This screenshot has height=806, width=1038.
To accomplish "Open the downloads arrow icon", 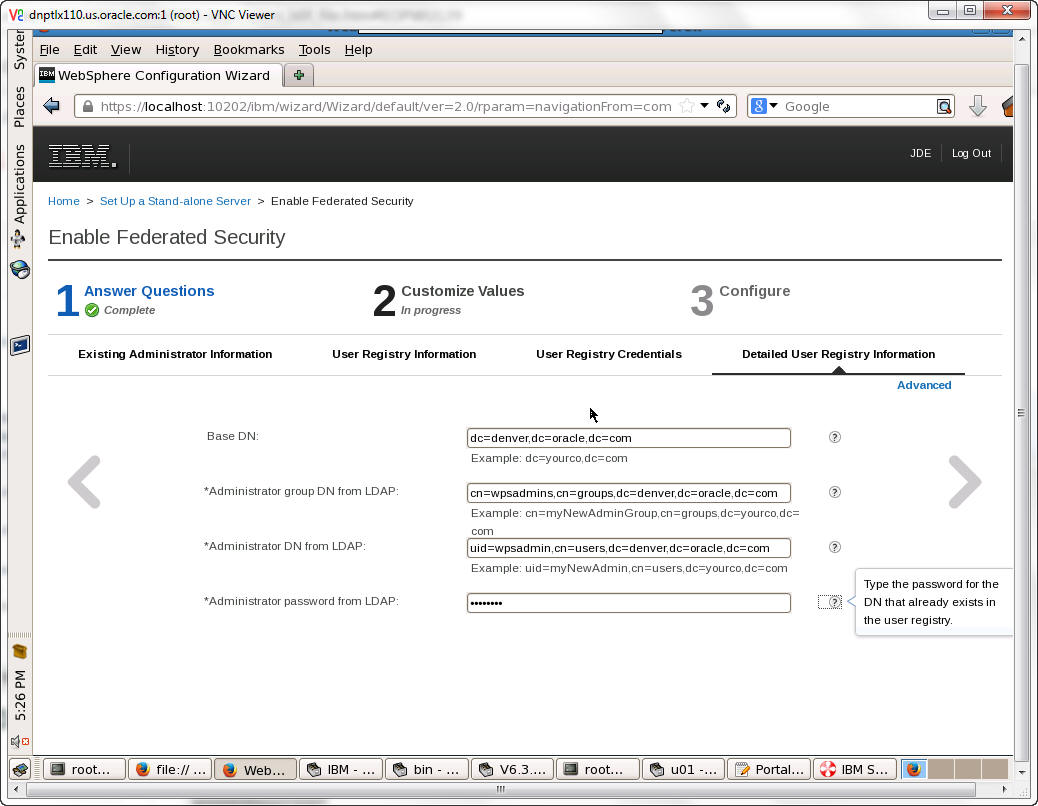I will 978,106.
